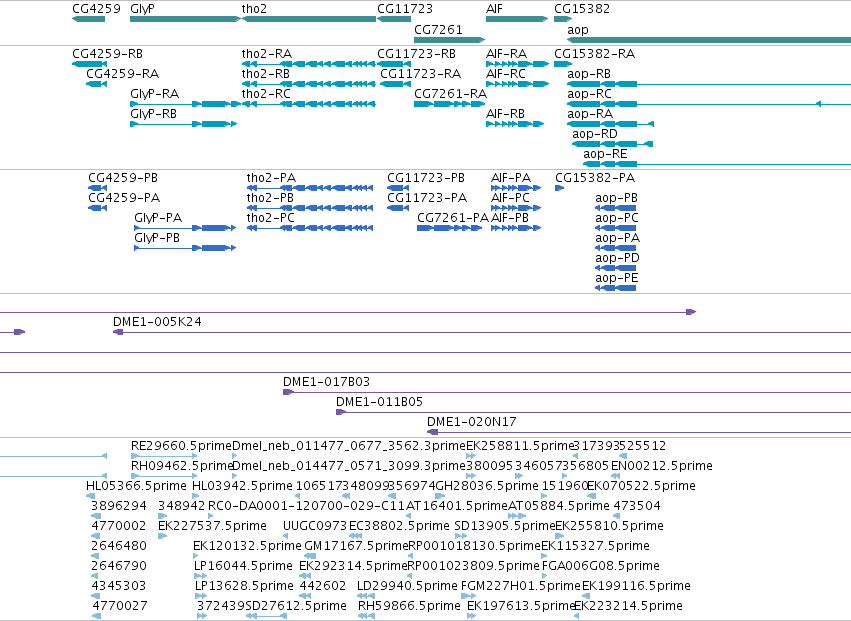Click protein AIF-PA

[516, 188]
